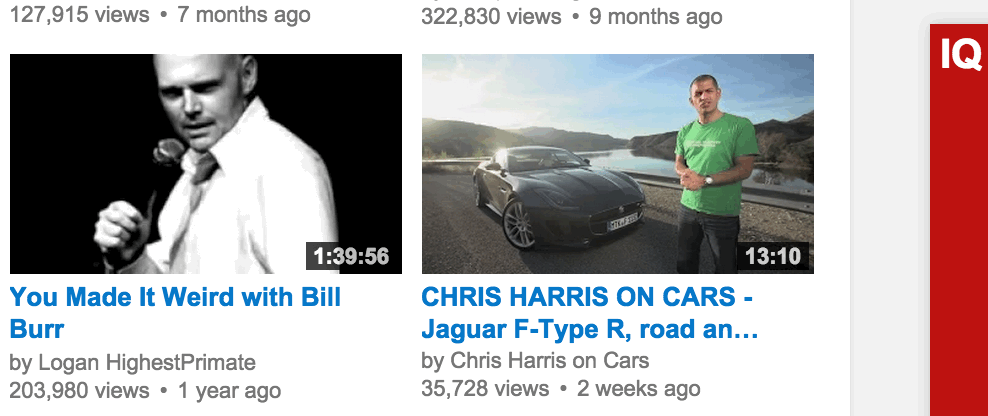Screen dimensions: 988x416
Task: Click the "2 weeks ago" upload date
Action: click(x=638, y=388)
